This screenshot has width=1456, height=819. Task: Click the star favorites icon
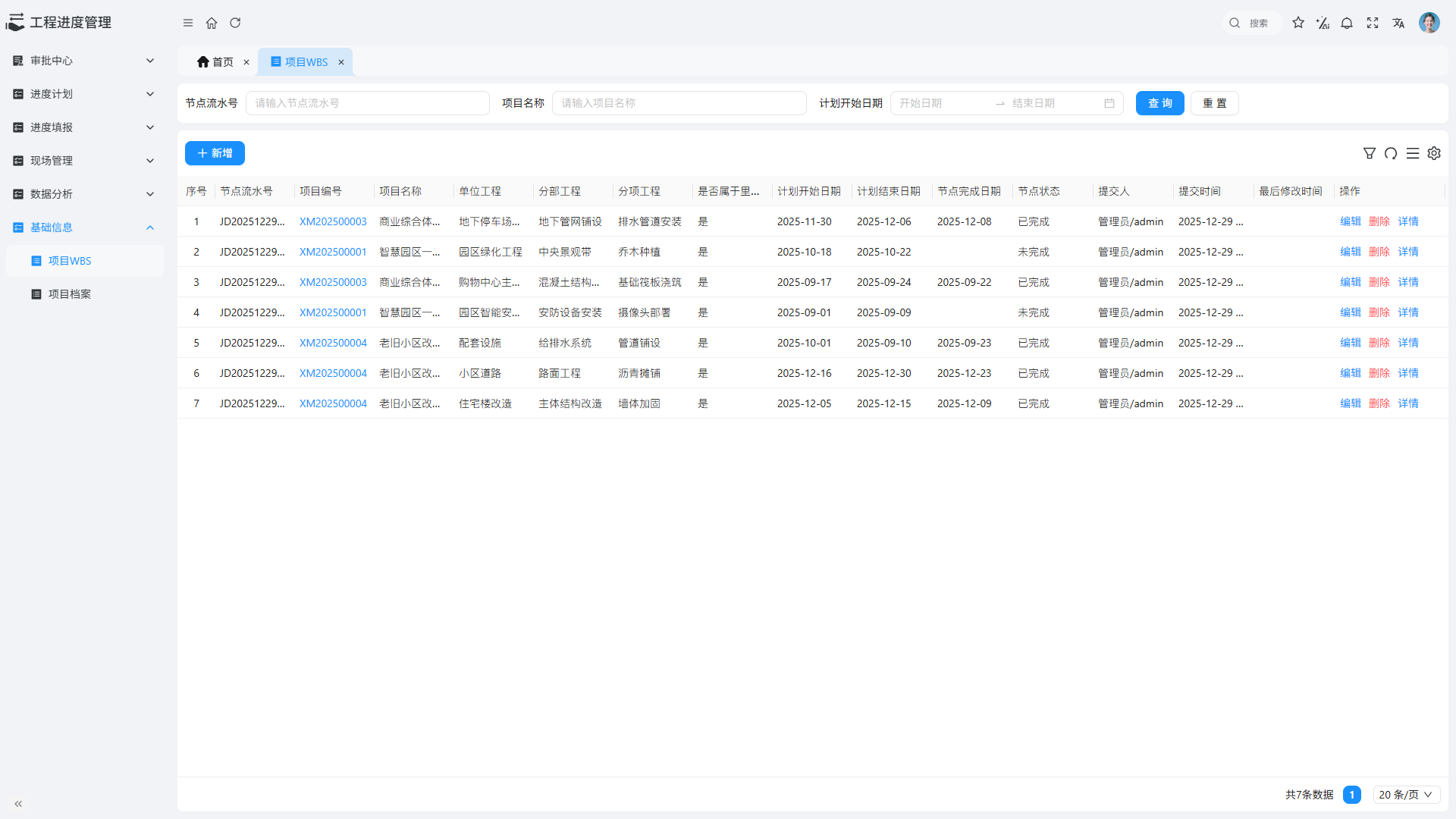pyautogui.click(x=1298, y=23)
